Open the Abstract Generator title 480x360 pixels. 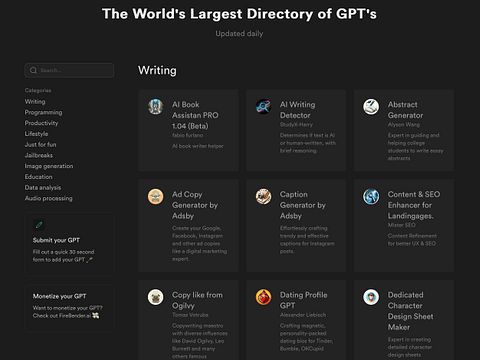pyautogui.click(x=405, y=110)
